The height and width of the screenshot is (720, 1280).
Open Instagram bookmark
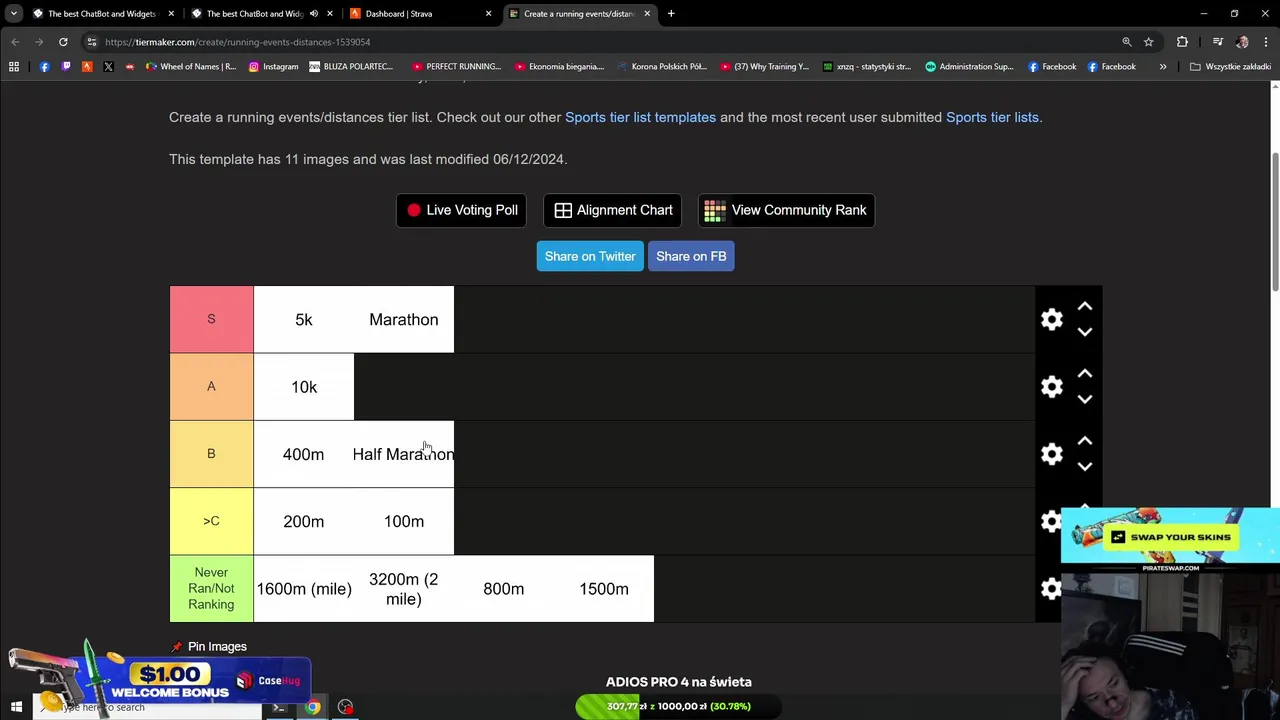(x=273, y=67)
